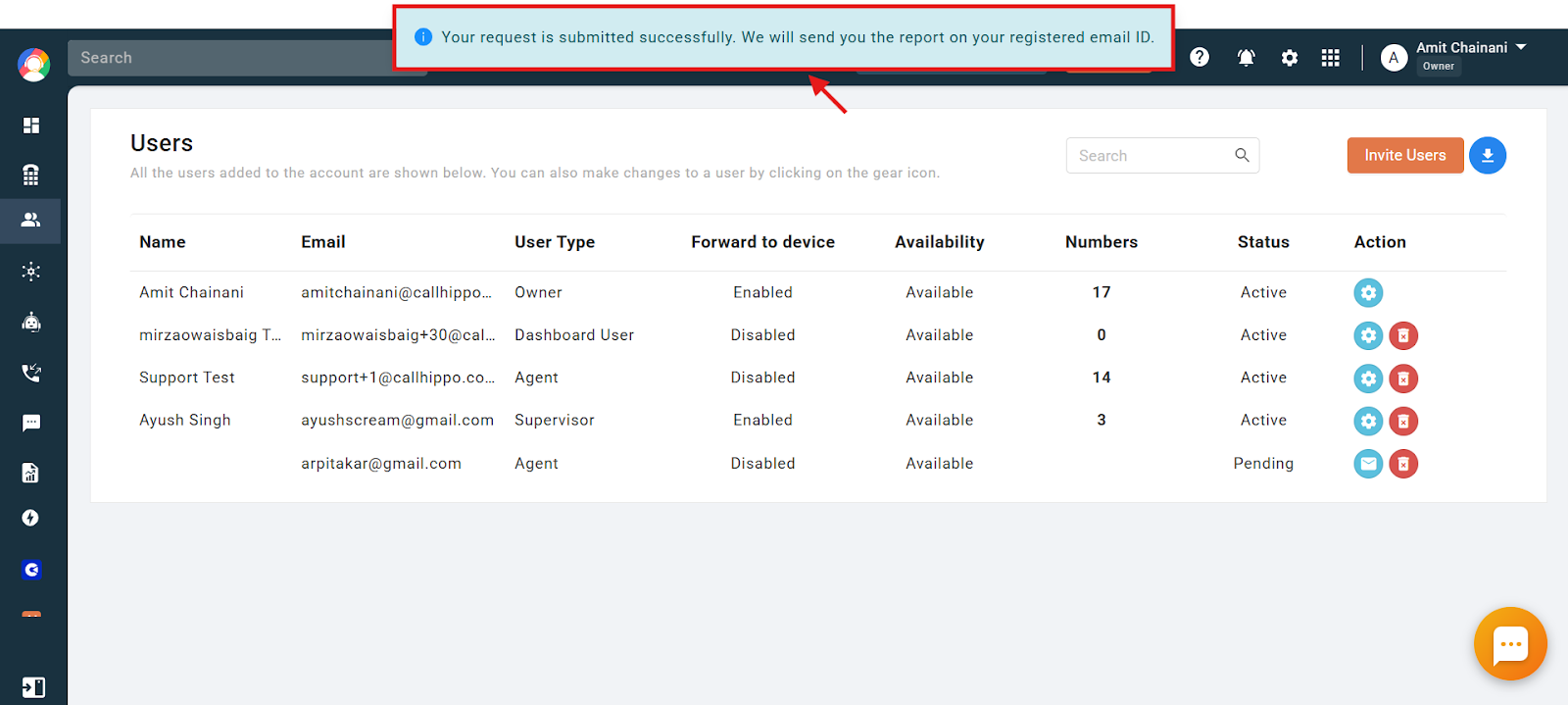Open the call logs sidebar icon
The width and height of the screenshot is (1568, 705).
(31, 373)
